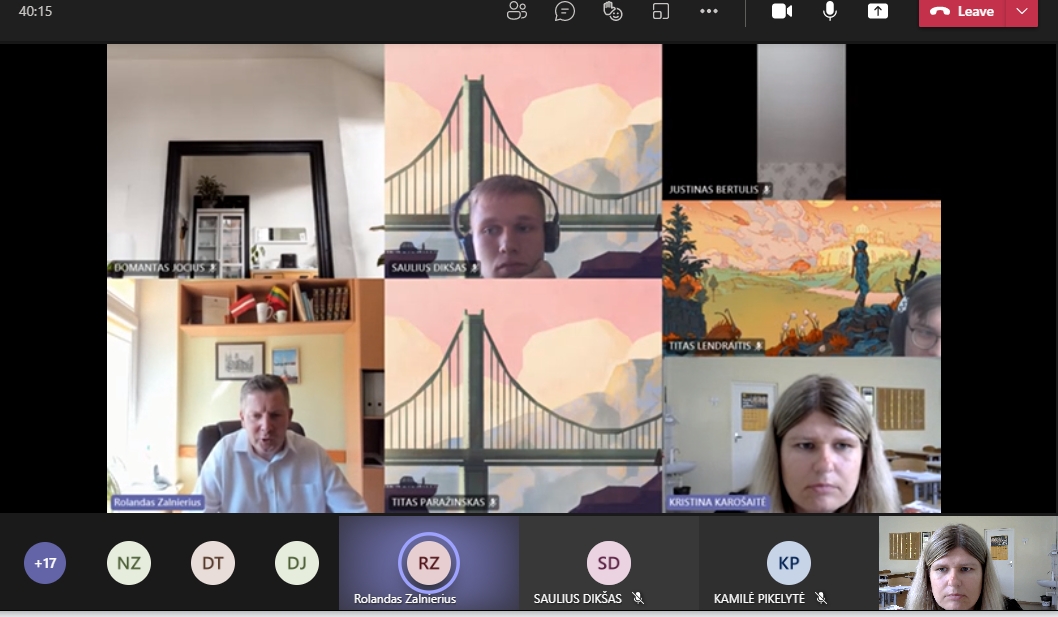Open the participants panel icon
The width and height of the screenshot is (1058, 617).
517,12
